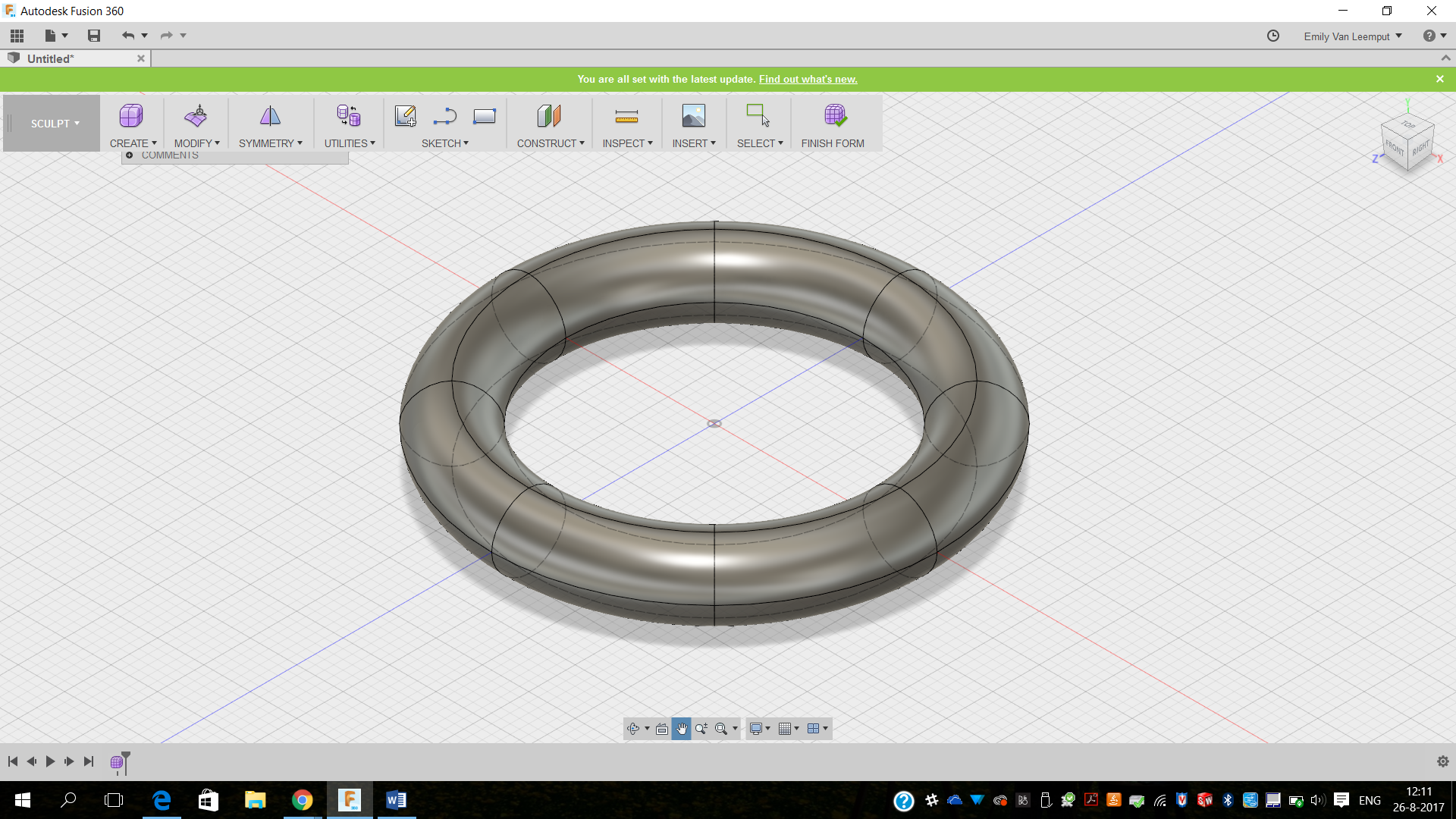This screenshot has height=819, width=1456.
Task: Click the Redo arrow
Action: pos(167,36)
